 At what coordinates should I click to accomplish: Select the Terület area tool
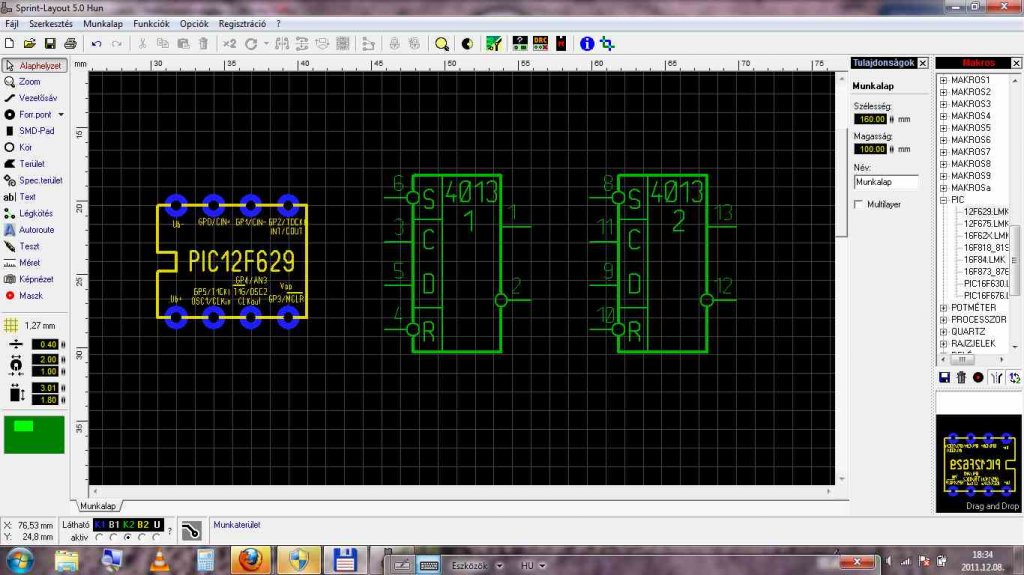point(25,163)
